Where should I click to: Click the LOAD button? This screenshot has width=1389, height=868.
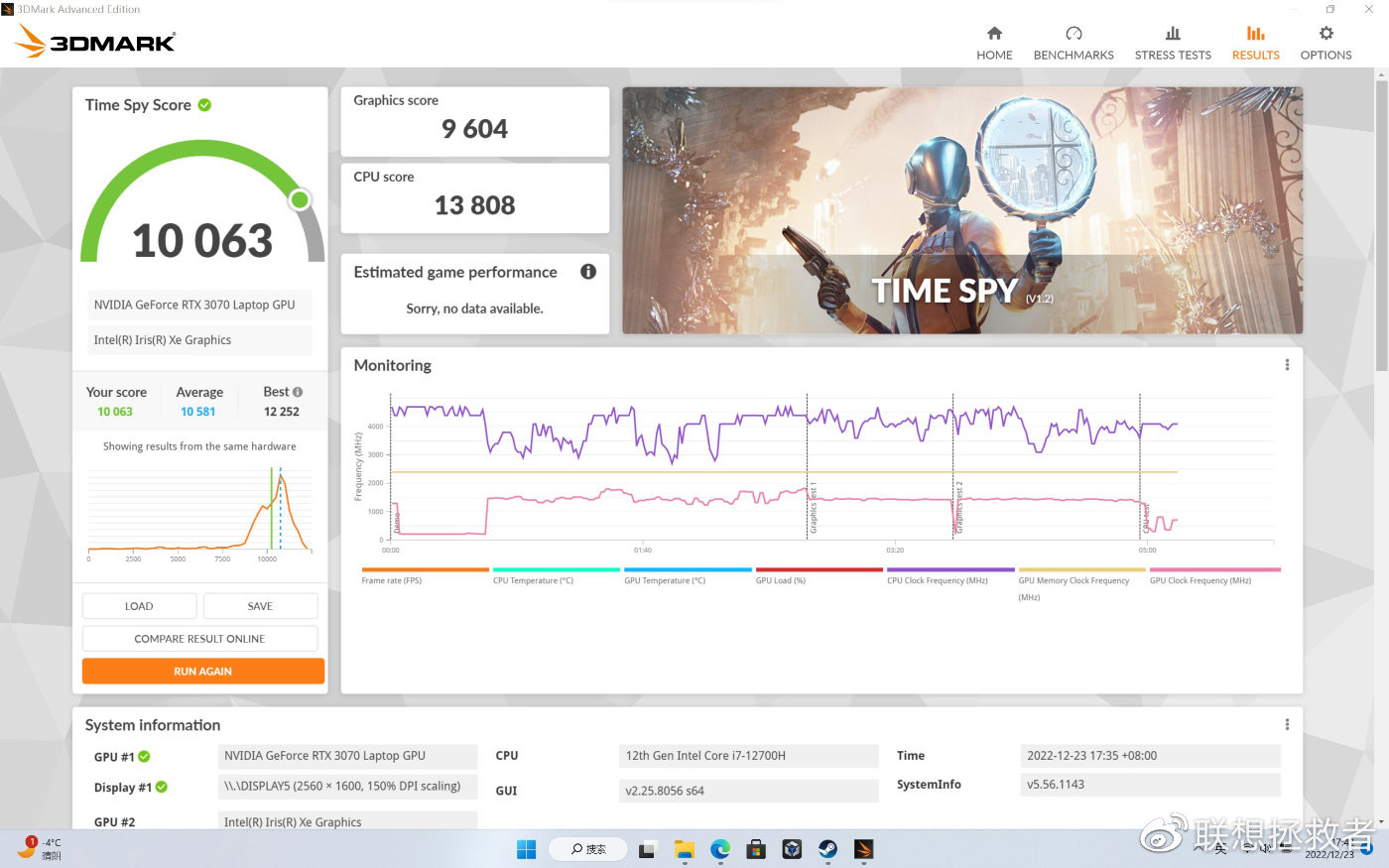(x=139, y=606)
